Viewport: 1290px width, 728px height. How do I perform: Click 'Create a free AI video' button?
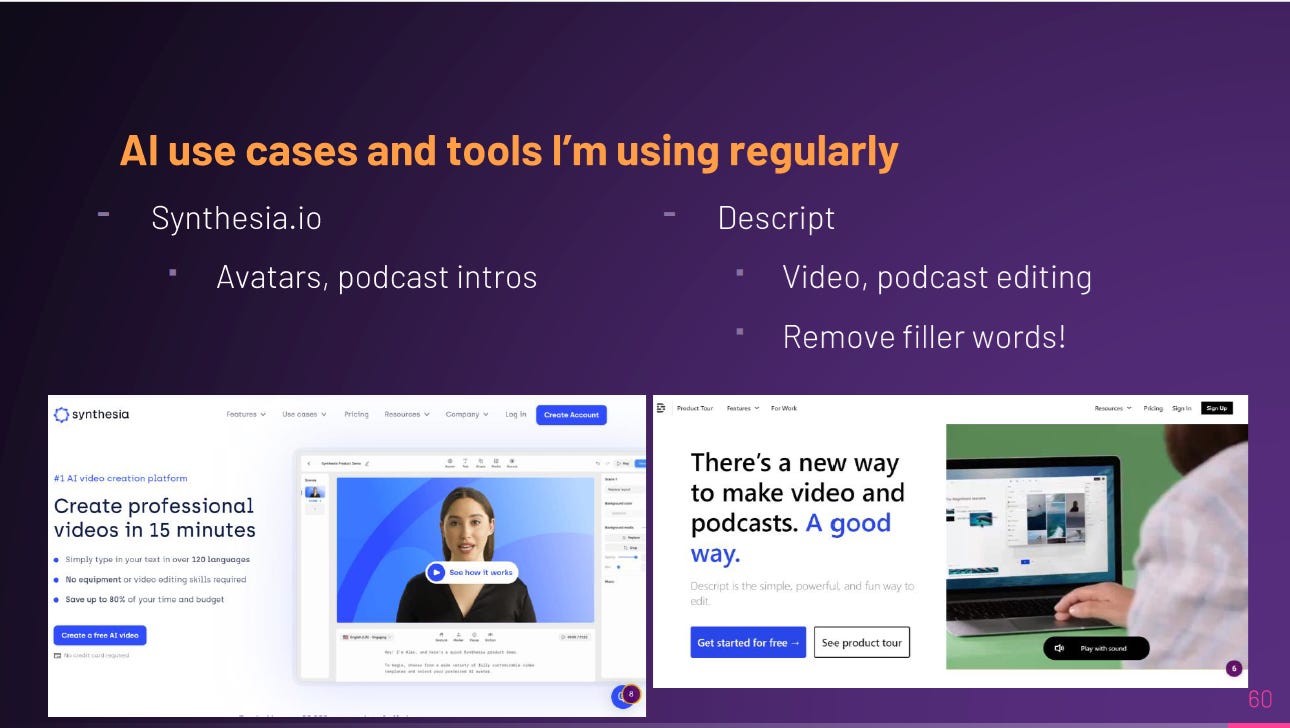(100, 635)
